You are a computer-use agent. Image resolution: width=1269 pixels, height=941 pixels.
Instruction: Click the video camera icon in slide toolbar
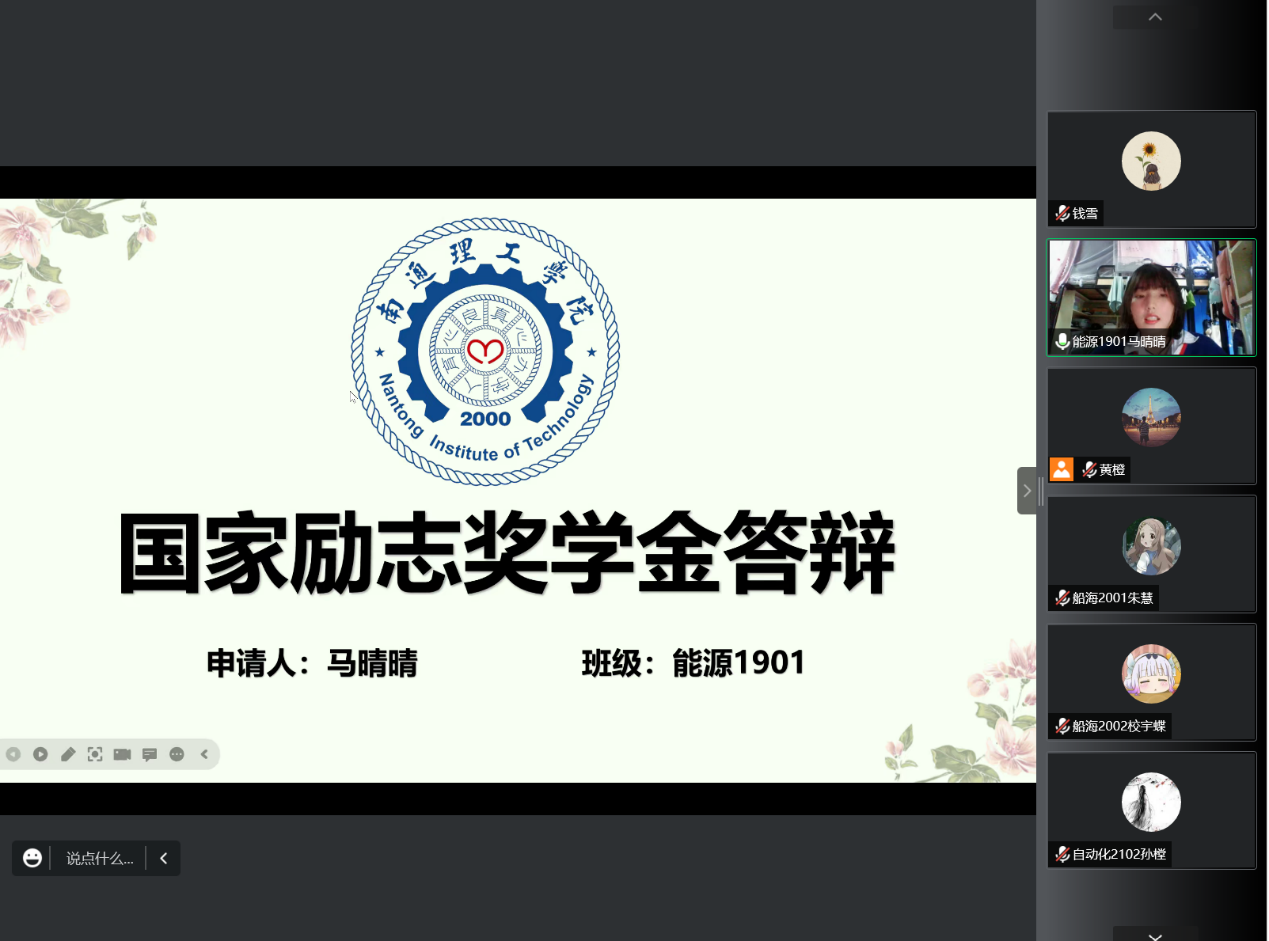point(122,754)
